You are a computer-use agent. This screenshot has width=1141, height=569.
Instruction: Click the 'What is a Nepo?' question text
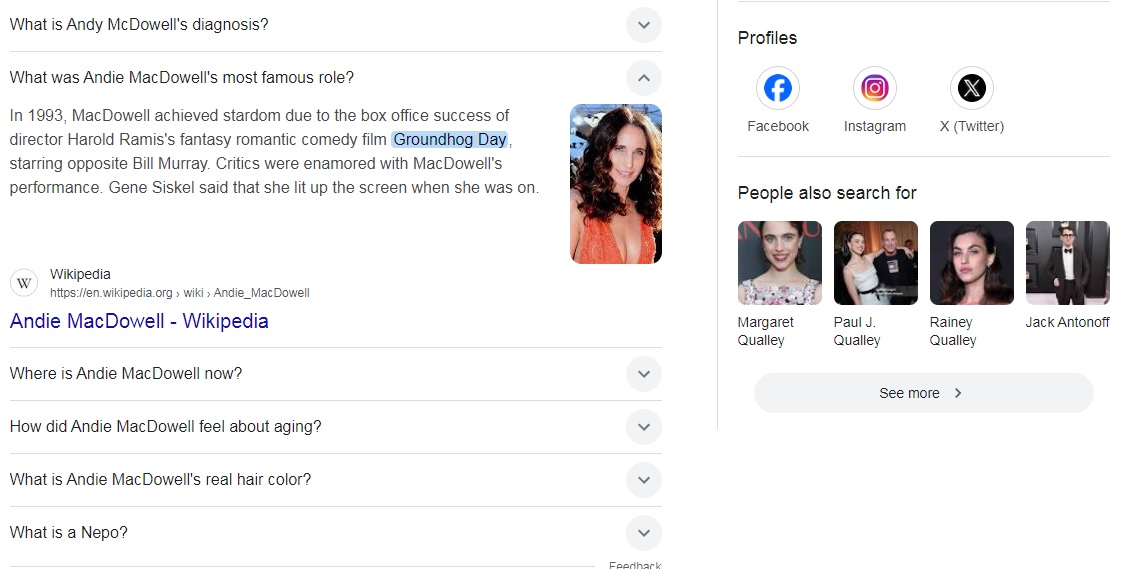(x=68, y=533)
